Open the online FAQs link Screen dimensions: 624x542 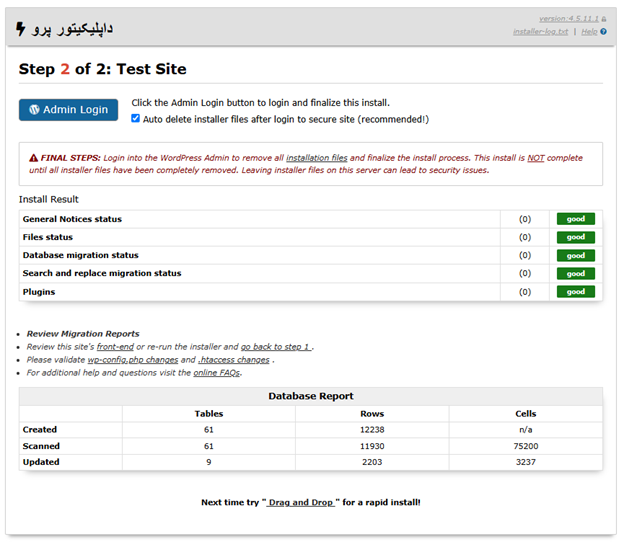tap(217, 373)
